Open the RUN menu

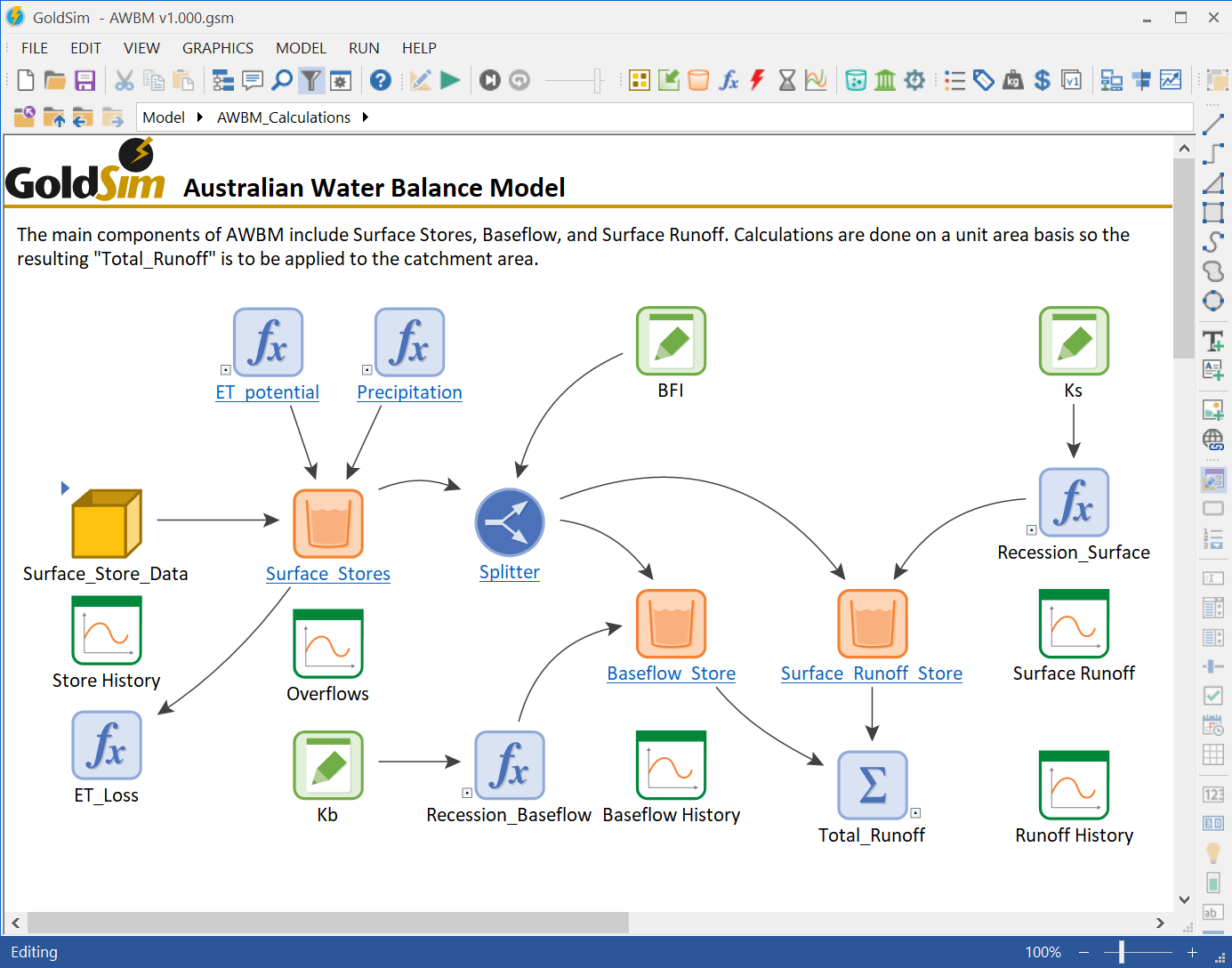point(364,48)
